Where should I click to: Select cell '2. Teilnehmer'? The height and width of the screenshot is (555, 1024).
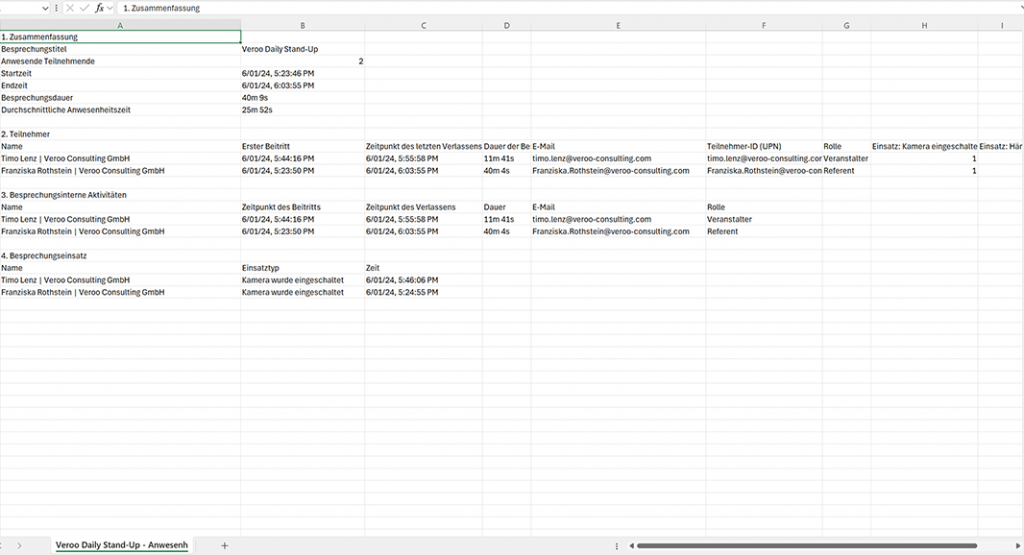click(x=120, y=134)
